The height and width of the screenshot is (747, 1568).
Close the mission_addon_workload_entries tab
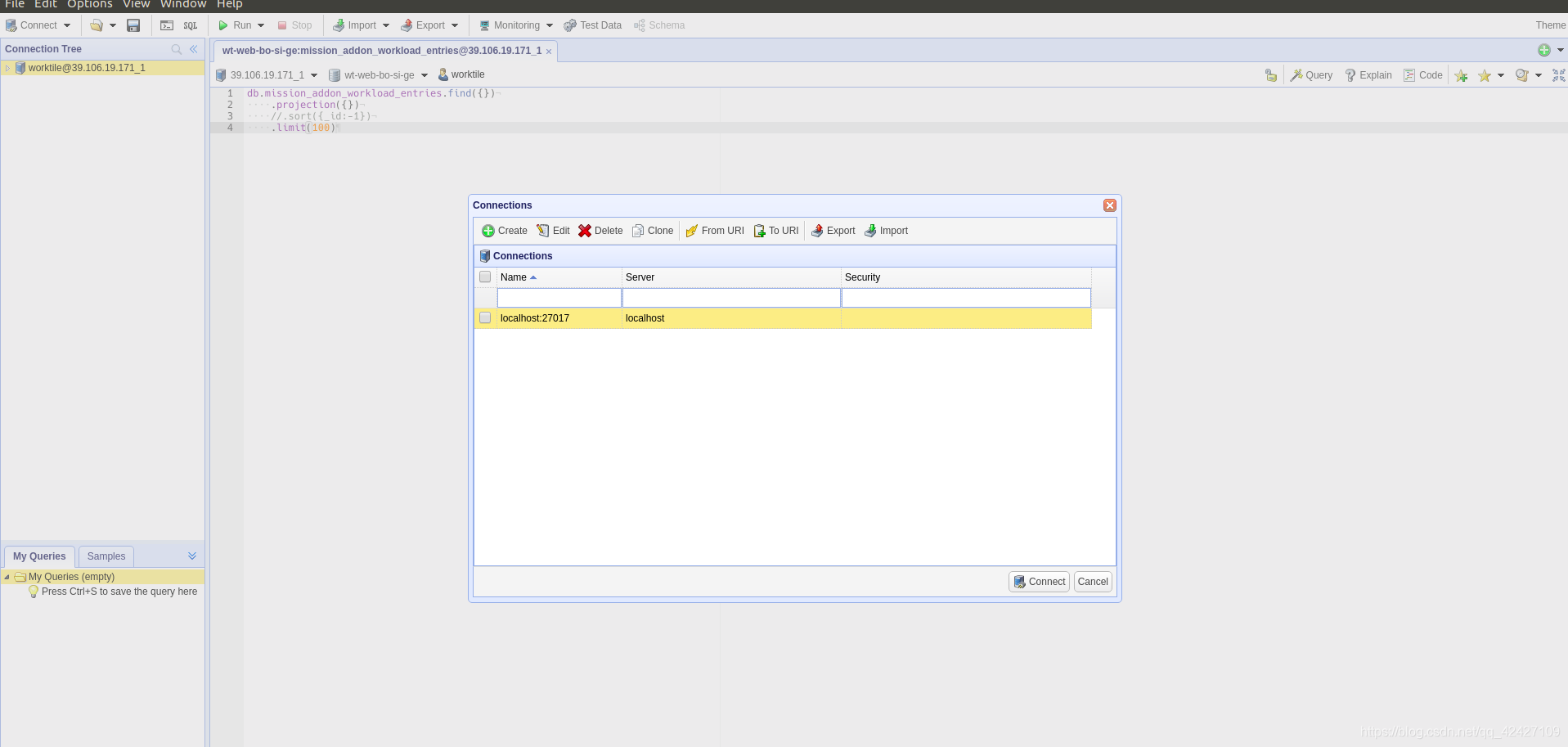click(549, 52)
